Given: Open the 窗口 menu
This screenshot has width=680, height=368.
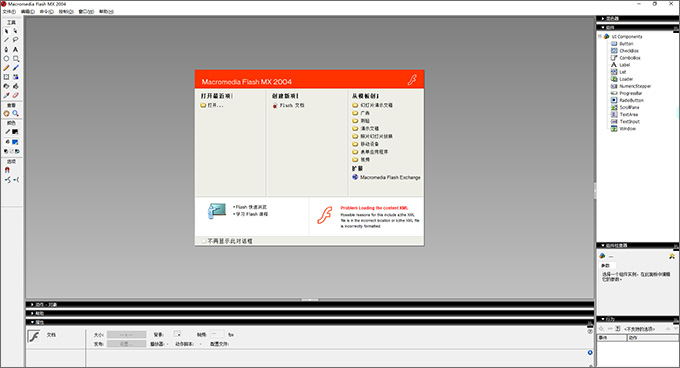Looking at the screenshot, I should coord(86,12).
